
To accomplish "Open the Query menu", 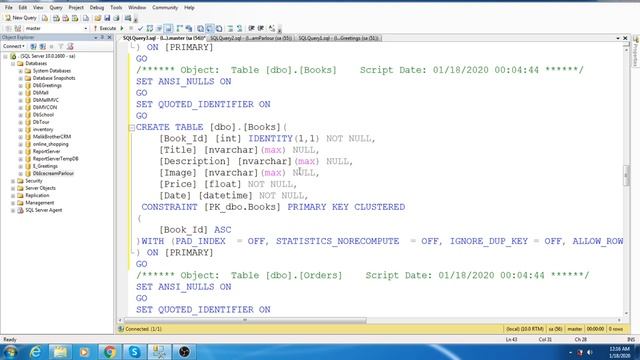I will point(56,7).
